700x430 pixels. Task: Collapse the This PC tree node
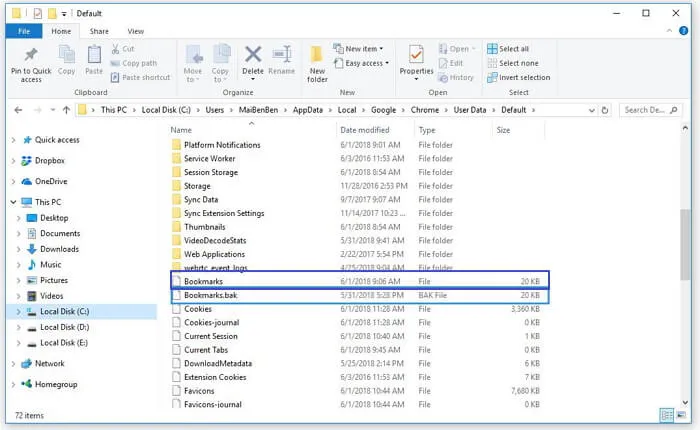[13, 202]
